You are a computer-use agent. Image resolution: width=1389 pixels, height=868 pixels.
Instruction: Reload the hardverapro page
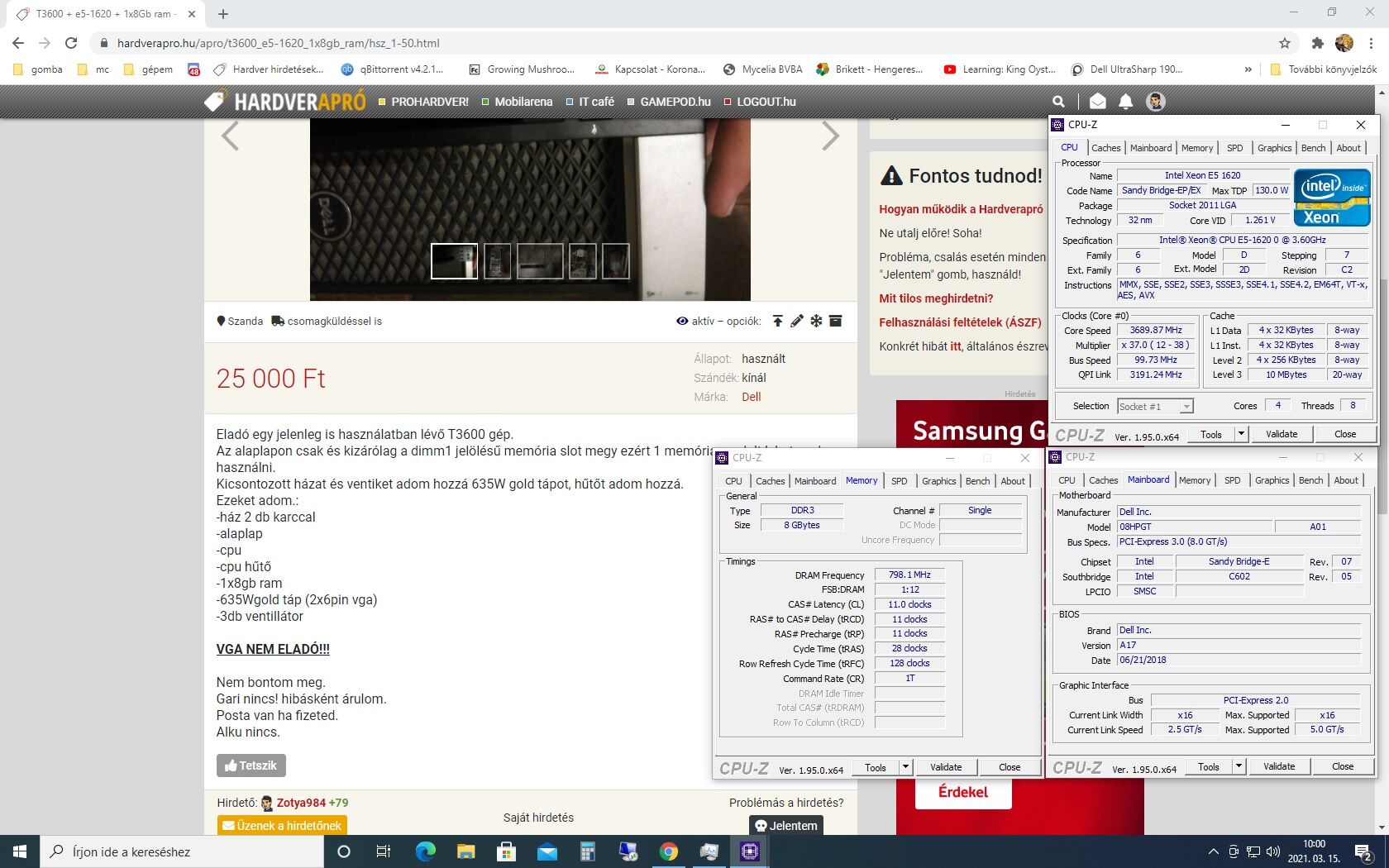(x=71, y=43)
